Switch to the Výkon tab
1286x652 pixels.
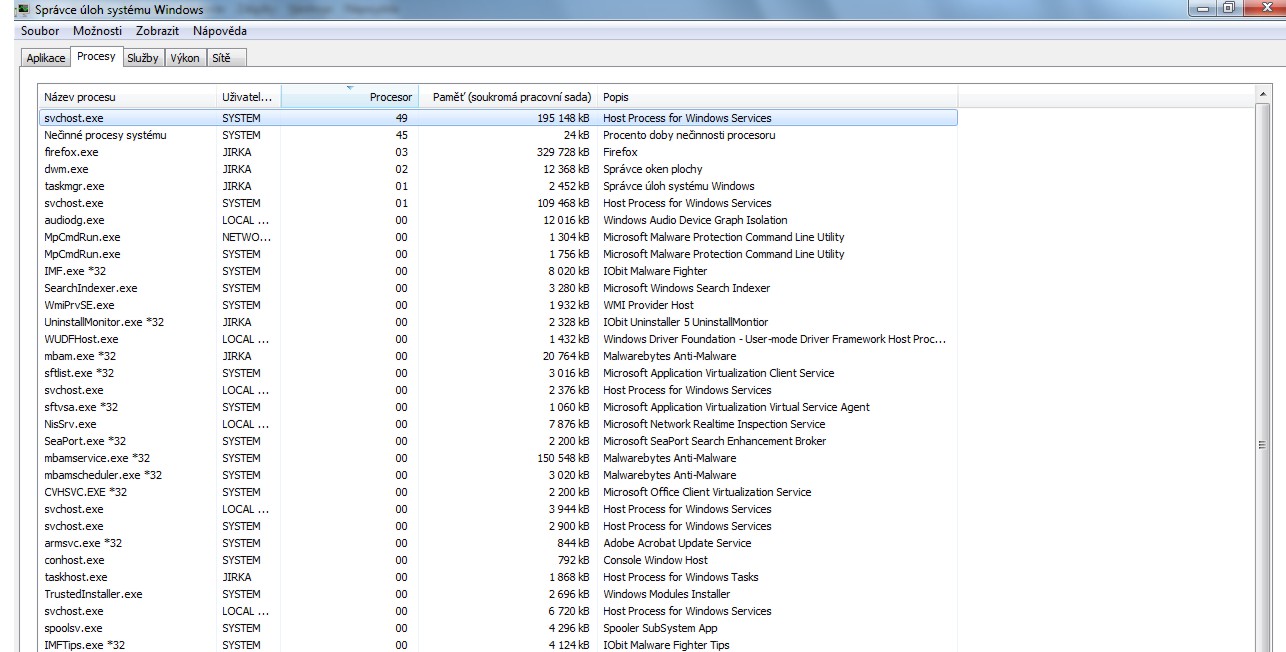(x=185, y=58)
